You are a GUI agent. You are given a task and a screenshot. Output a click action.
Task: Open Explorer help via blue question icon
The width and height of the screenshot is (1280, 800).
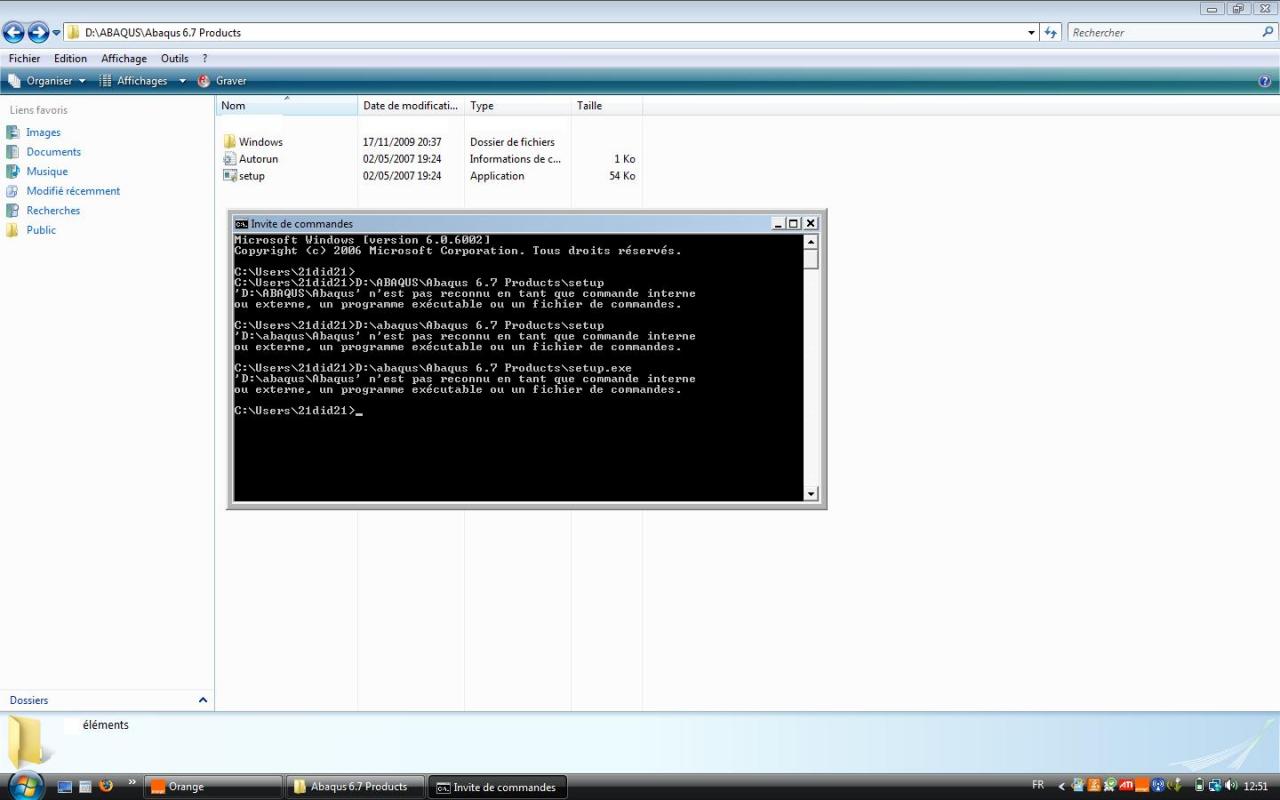tap(1265, 81)
